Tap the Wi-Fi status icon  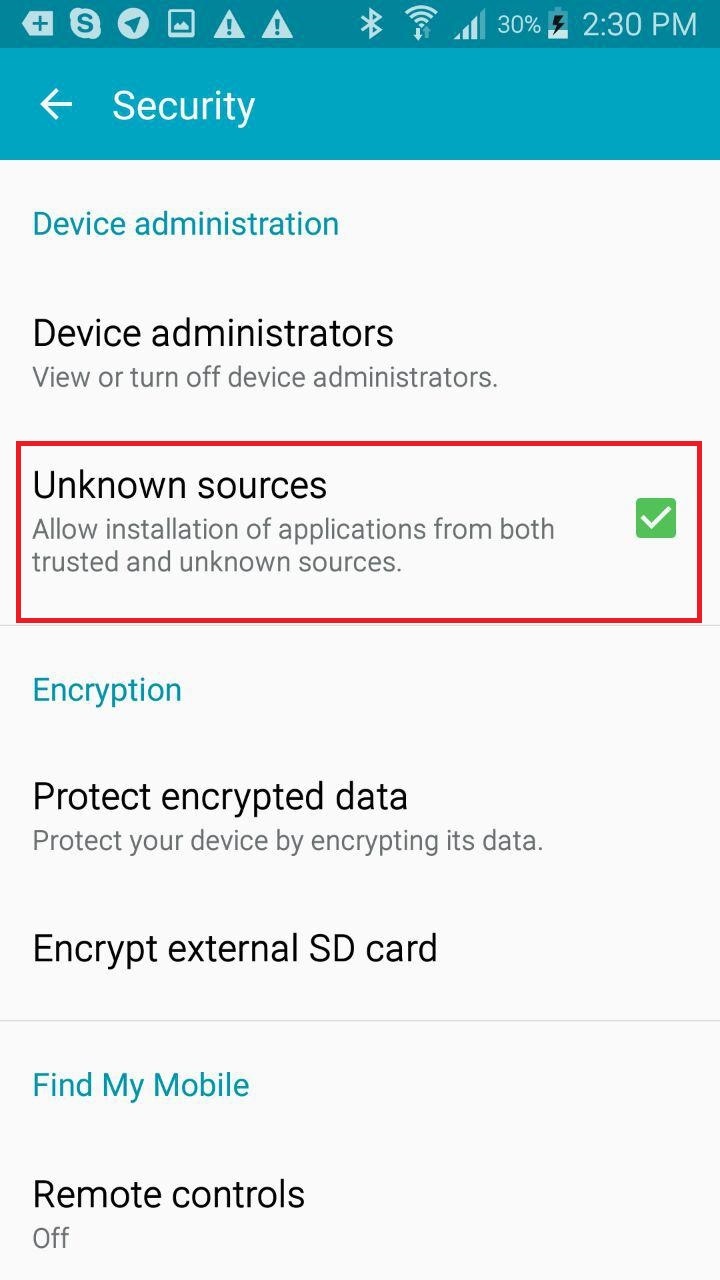click(x=420, y=23)
